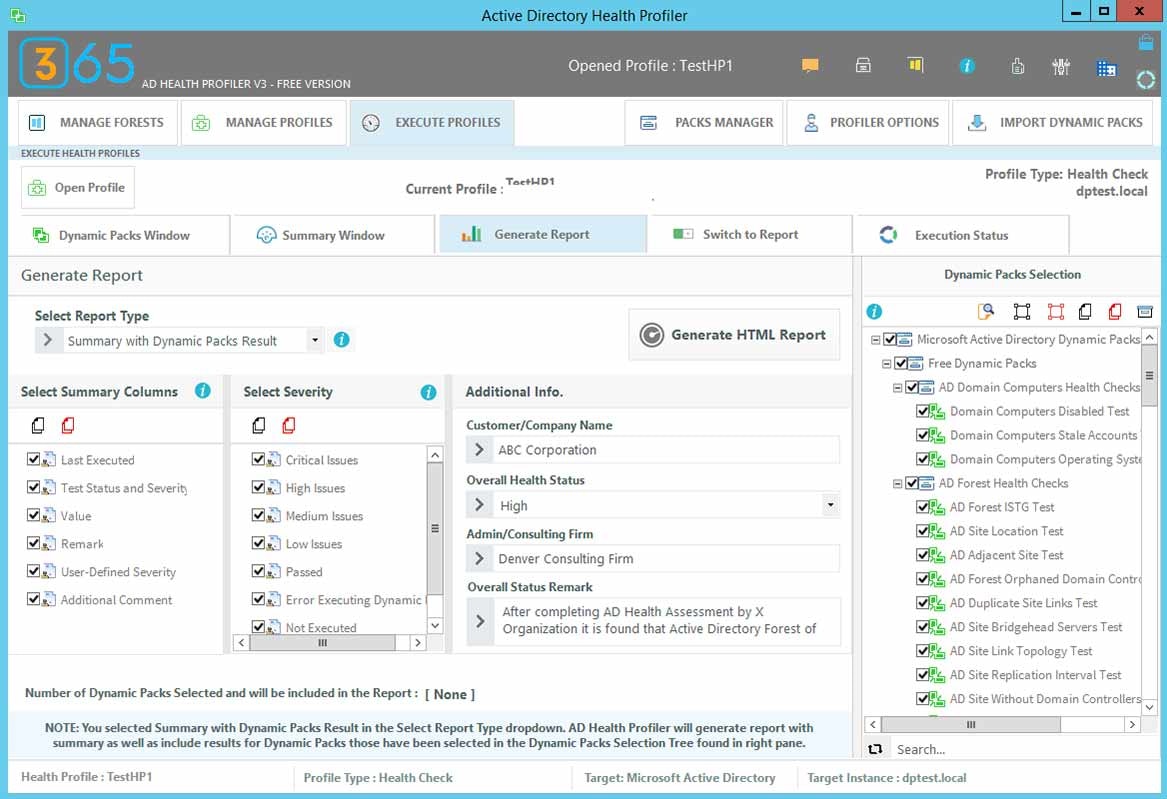Click down arrow of packs tree scrollbar
Screen dimensions: 1167x799
coord(1149,707)
